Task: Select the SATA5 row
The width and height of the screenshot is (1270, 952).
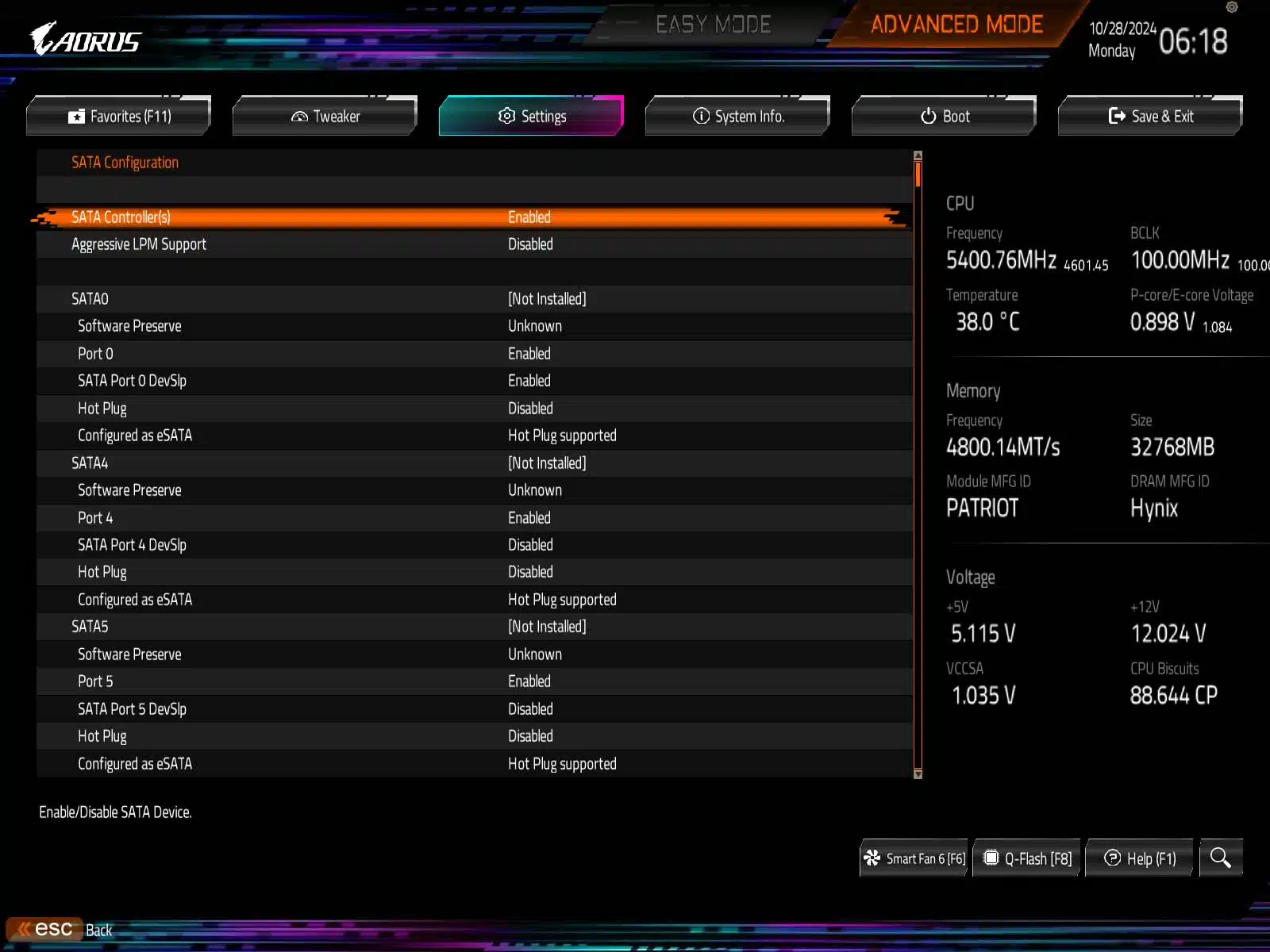Action: click(x=475, y=626)
